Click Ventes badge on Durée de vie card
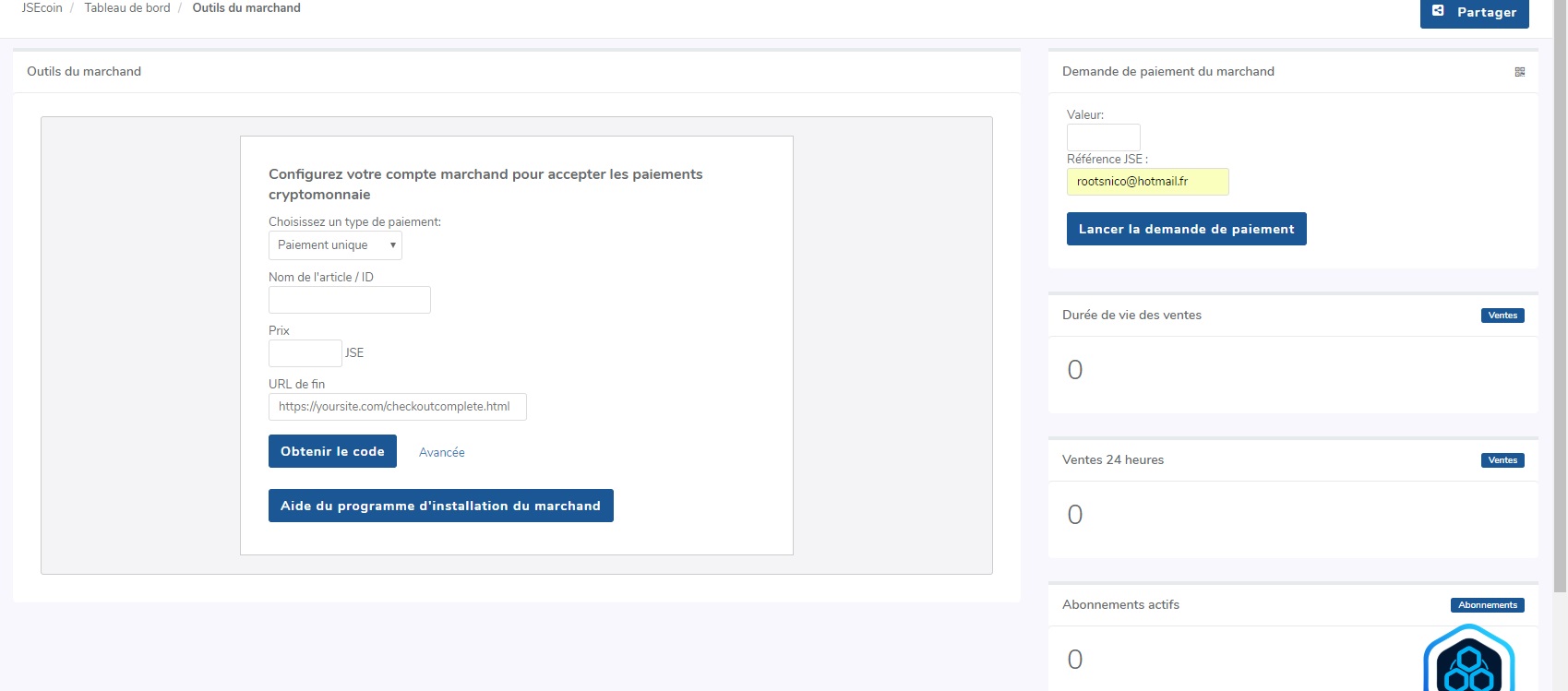 1502,316
